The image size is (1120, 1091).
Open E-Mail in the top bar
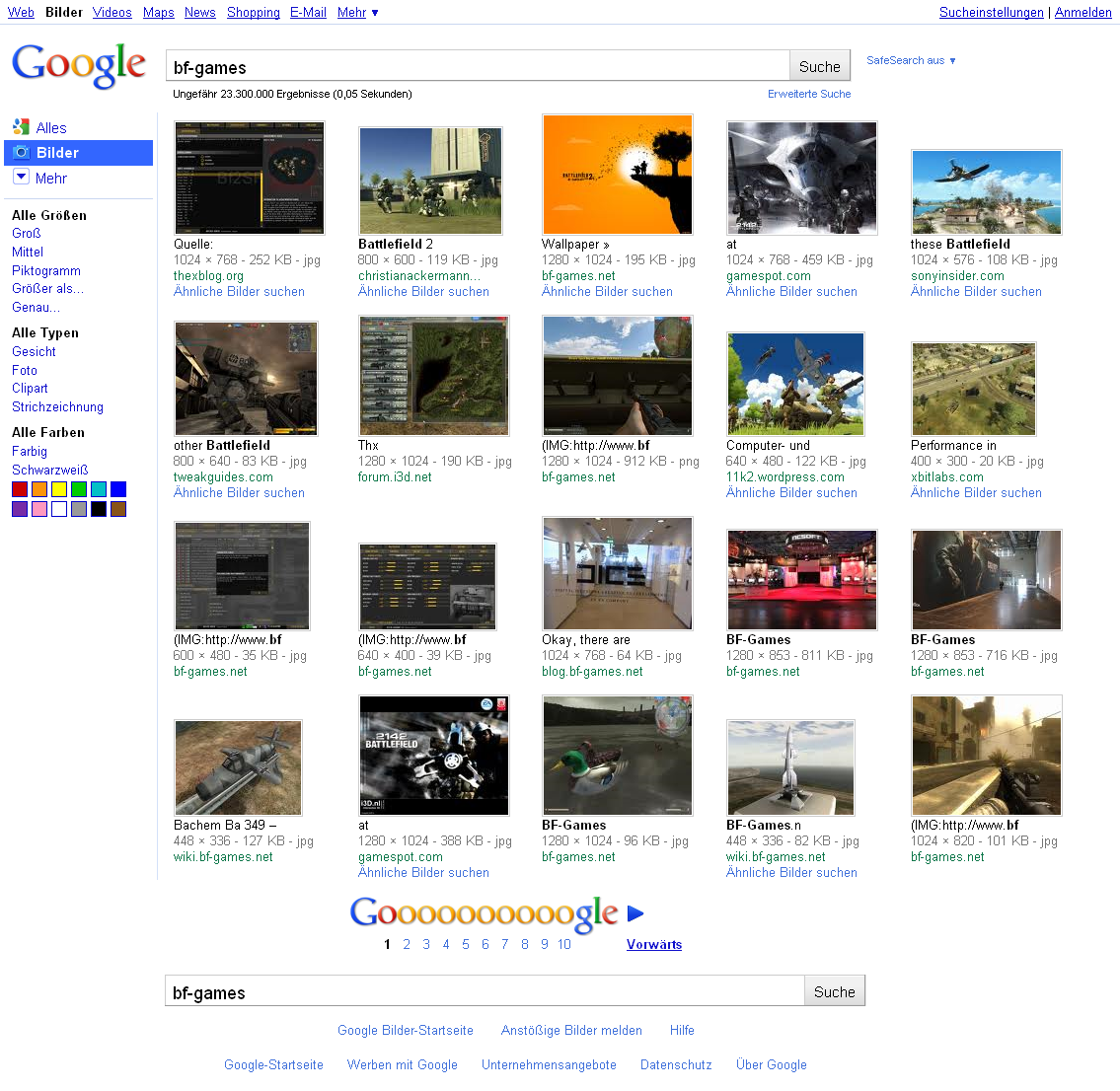[x=308, y=12]
